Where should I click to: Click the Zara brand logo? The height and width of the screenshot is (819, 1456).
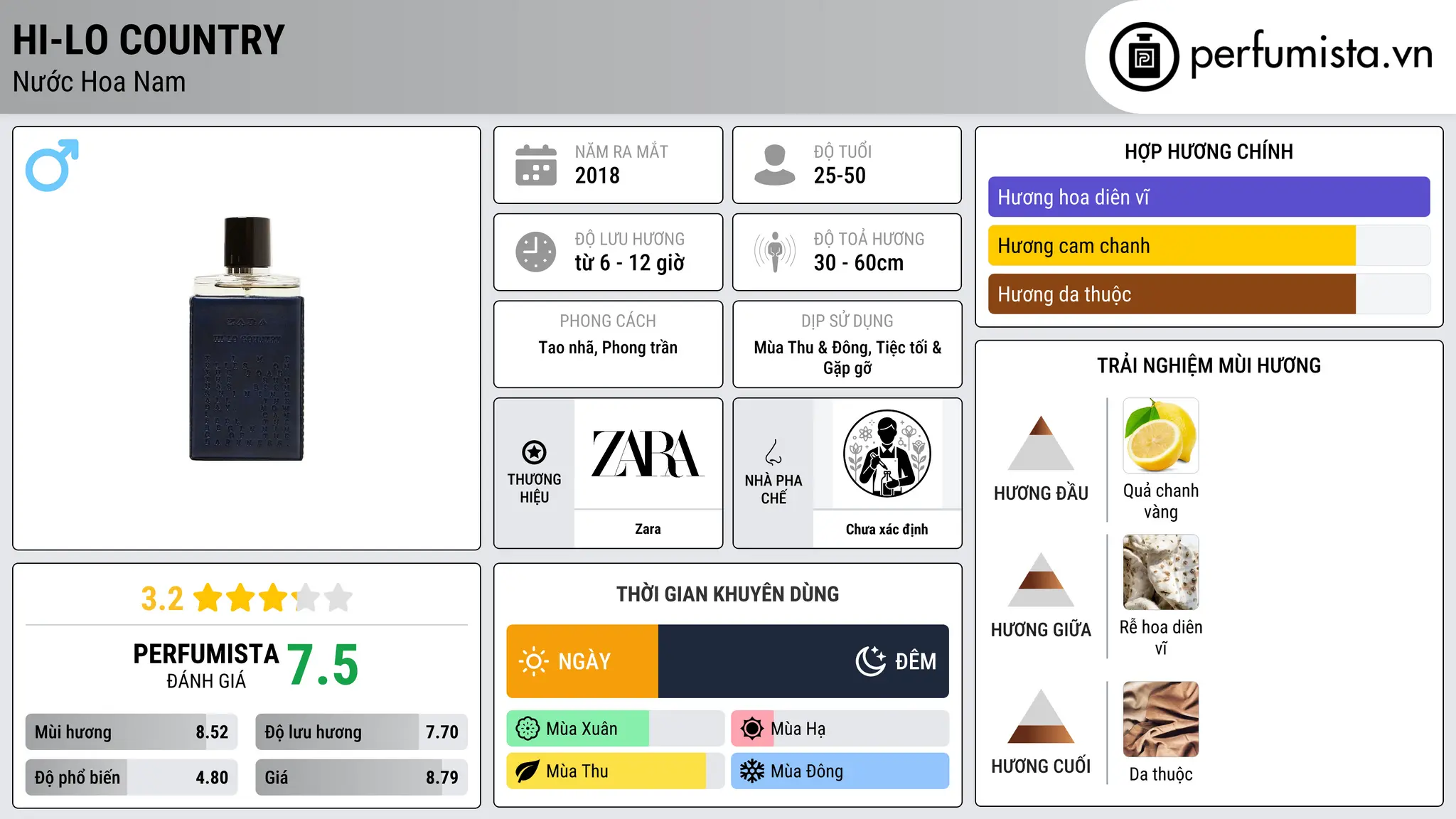click(648, 454)
